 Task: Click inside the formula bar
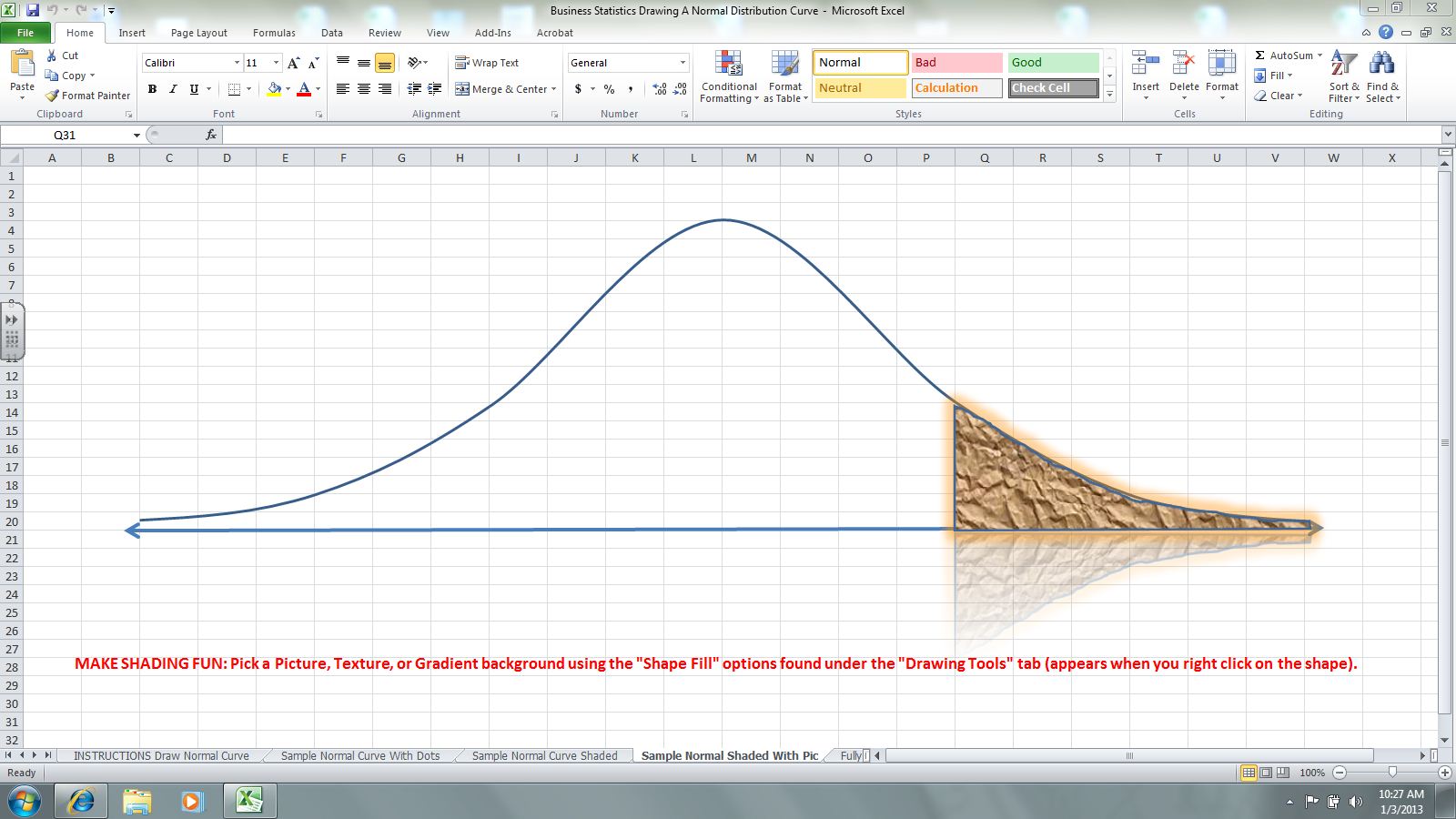(x=819, y=135)
